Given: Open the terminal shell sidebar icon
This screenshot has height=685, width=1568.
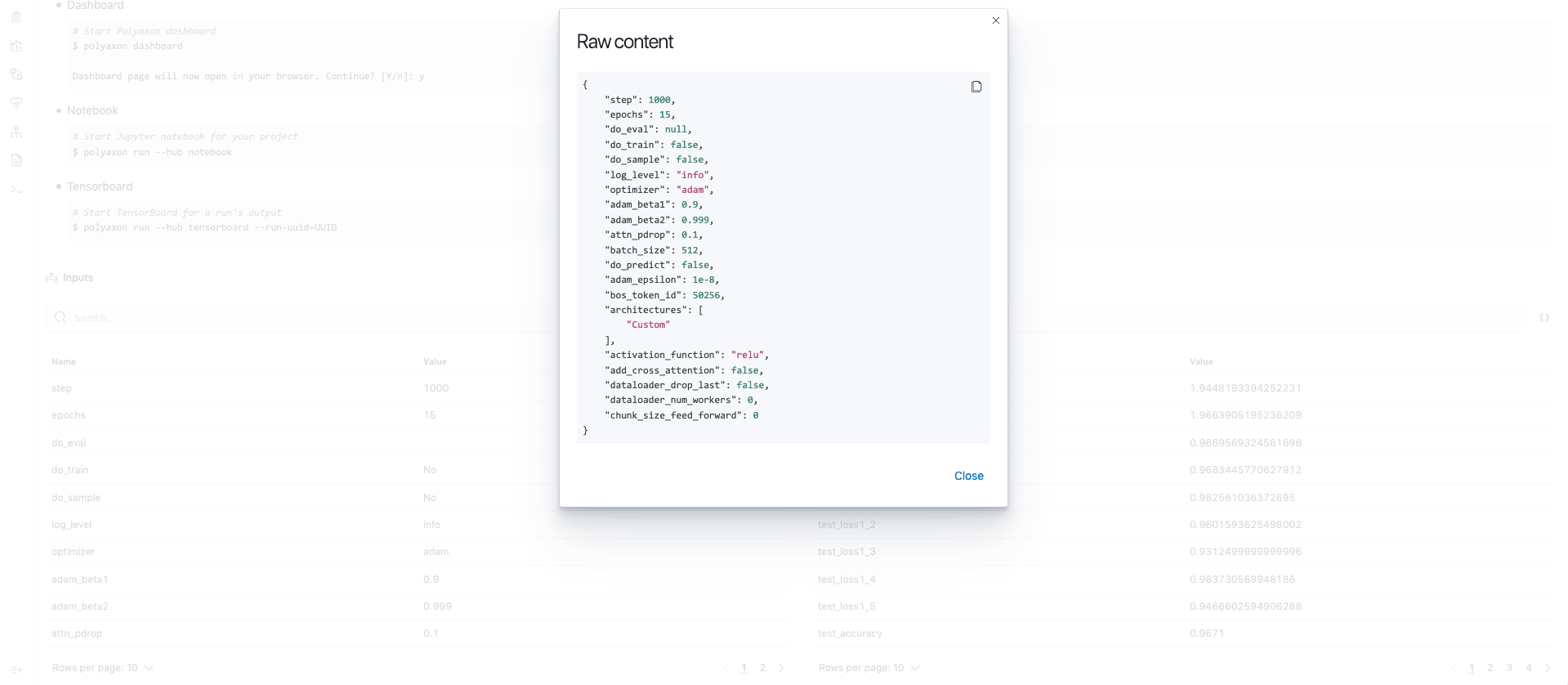Looking at the screenshot, I should point(16,189).
